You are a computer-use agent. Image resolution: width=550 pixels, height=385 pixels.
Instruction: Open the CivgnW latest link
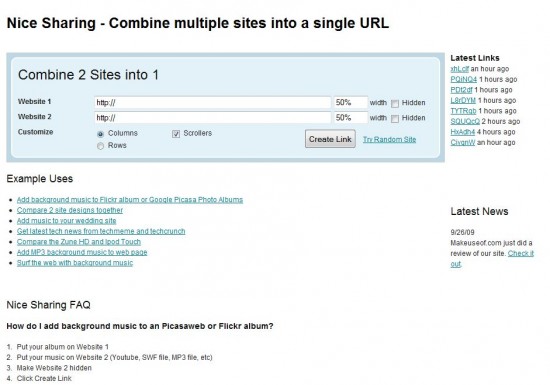pos(463,142)
